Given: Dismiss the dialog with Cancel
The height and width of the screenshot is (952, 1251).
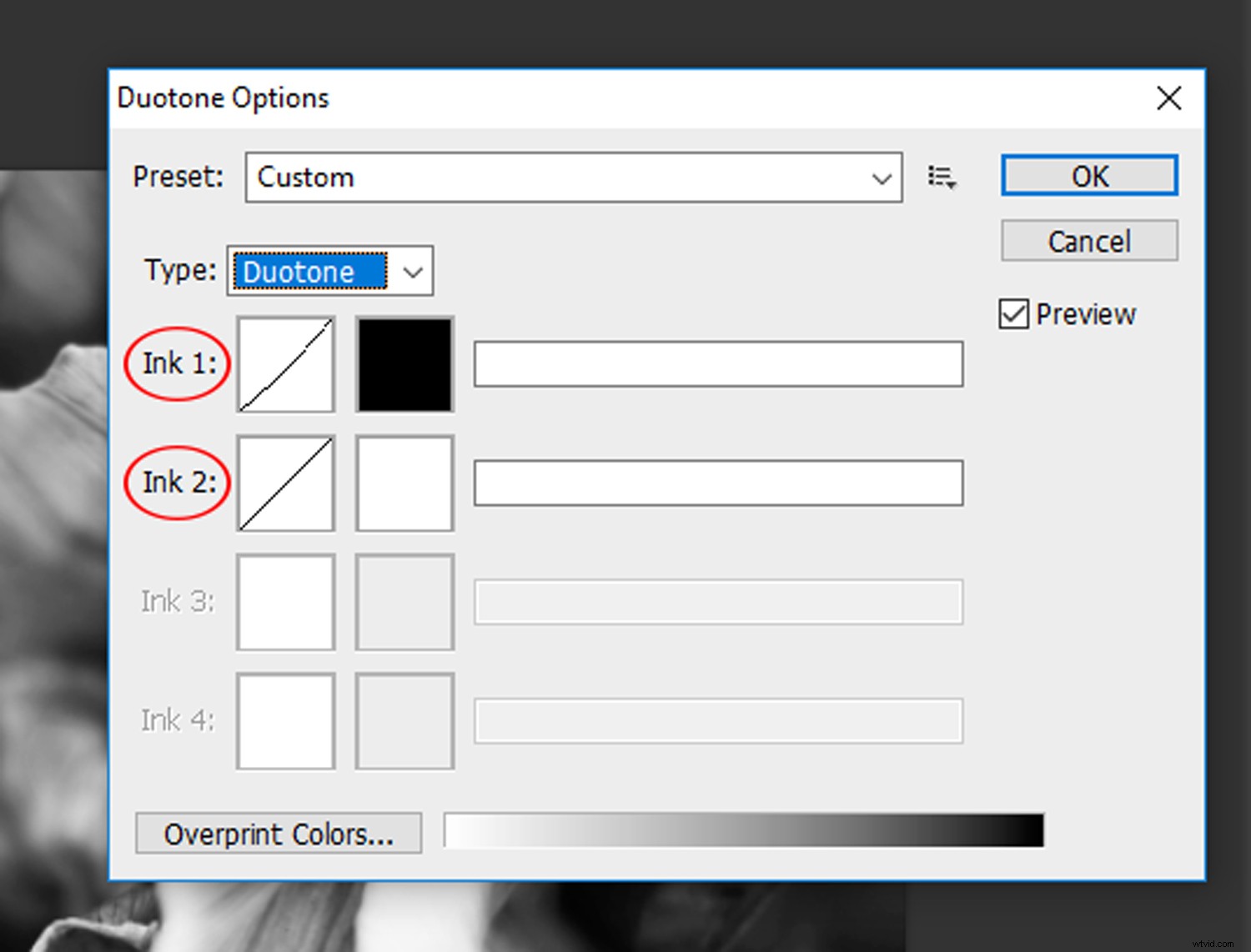Looking at the screenshot, I should click(1088, 241).
